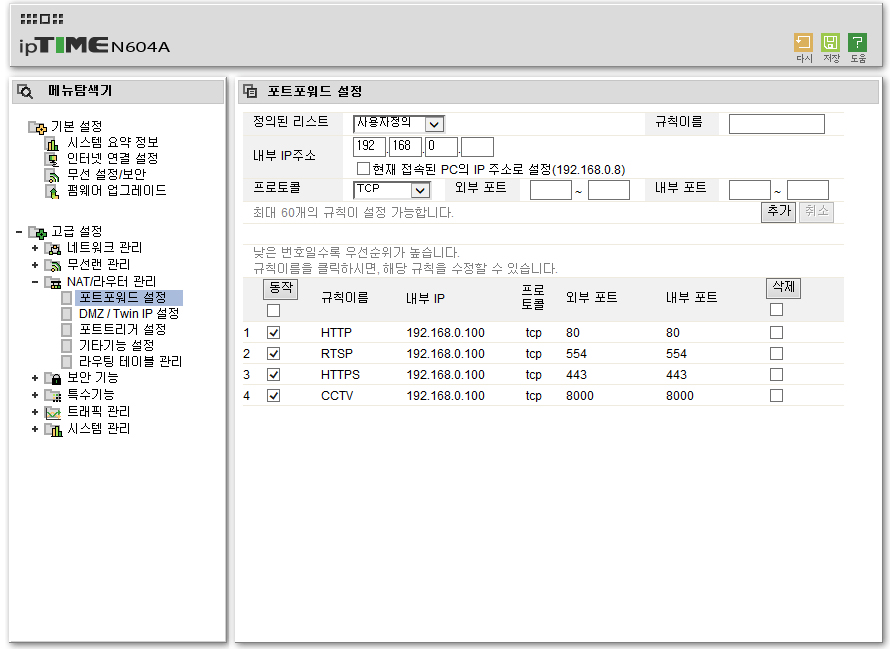Click the 다시 refresh icon
Viewport: 891px width, 649px height.
803,43
